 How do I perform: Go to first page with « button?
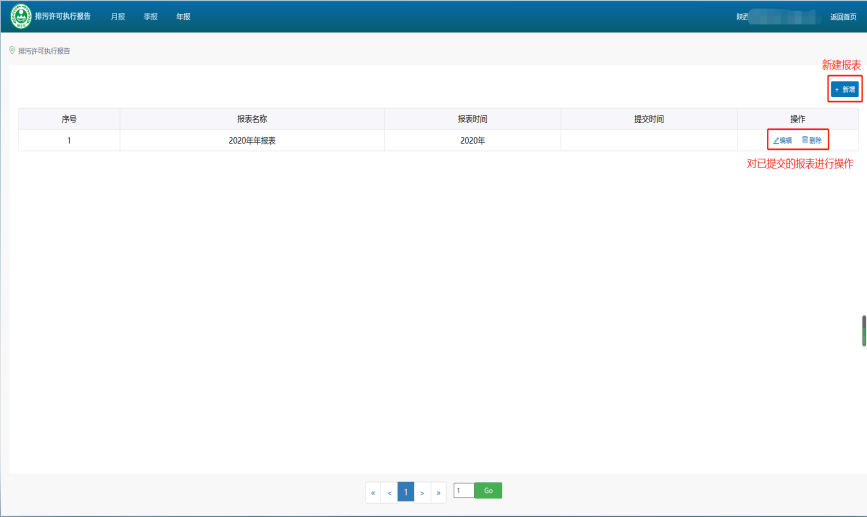pos(373,492)
